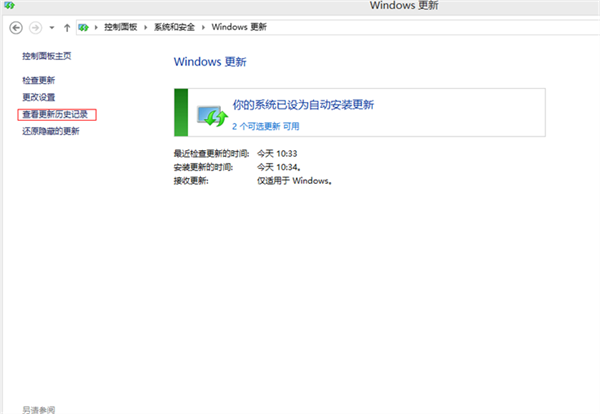Click the Forward navigation arrow
This screenshot has width=600, height=414.
pos(36,28)
